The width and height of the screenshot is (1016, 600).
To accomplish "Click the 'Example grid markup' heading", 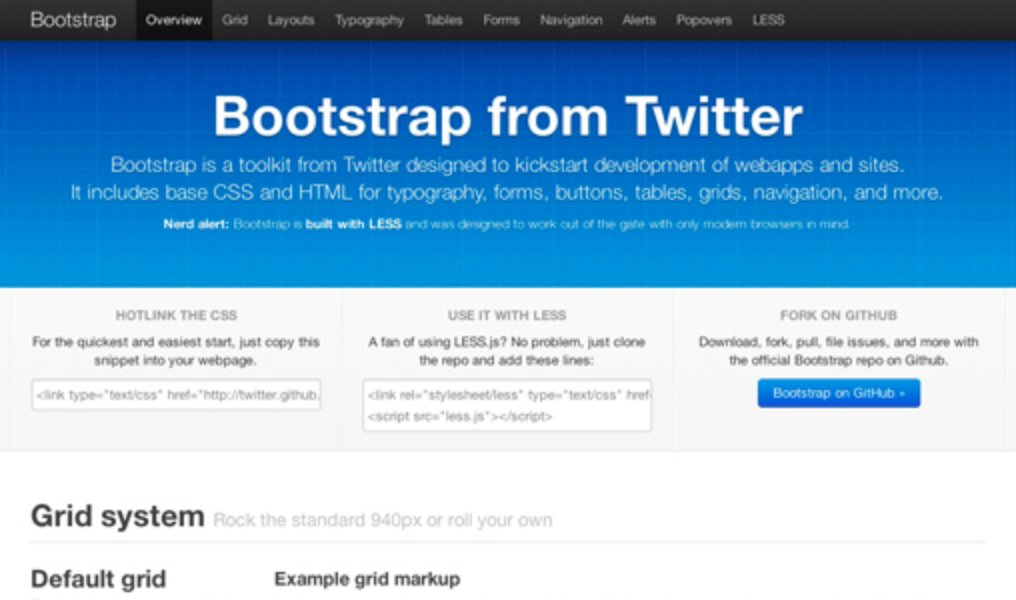I will point(367,579).
